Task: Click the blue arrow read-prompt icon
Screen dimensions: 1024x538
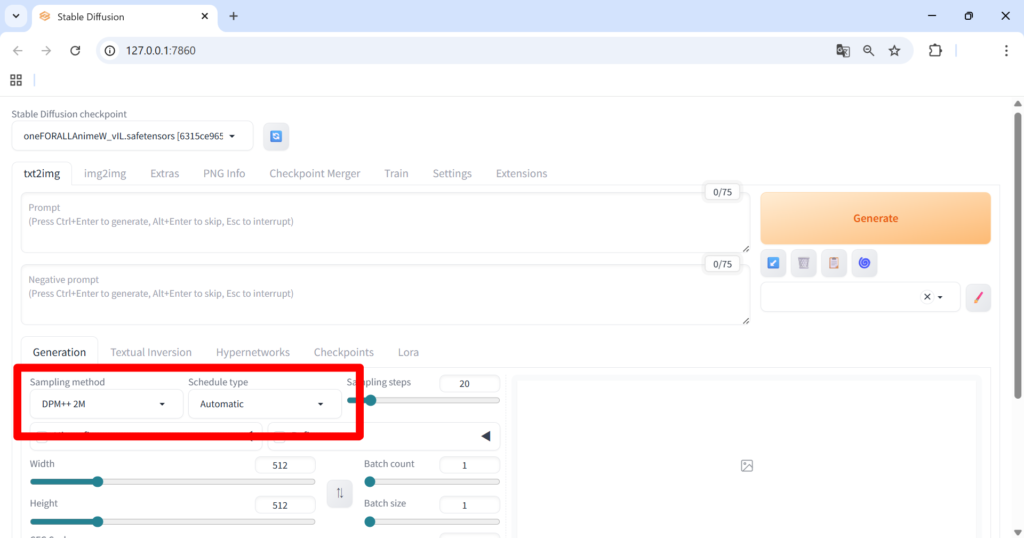Action: 773,263
